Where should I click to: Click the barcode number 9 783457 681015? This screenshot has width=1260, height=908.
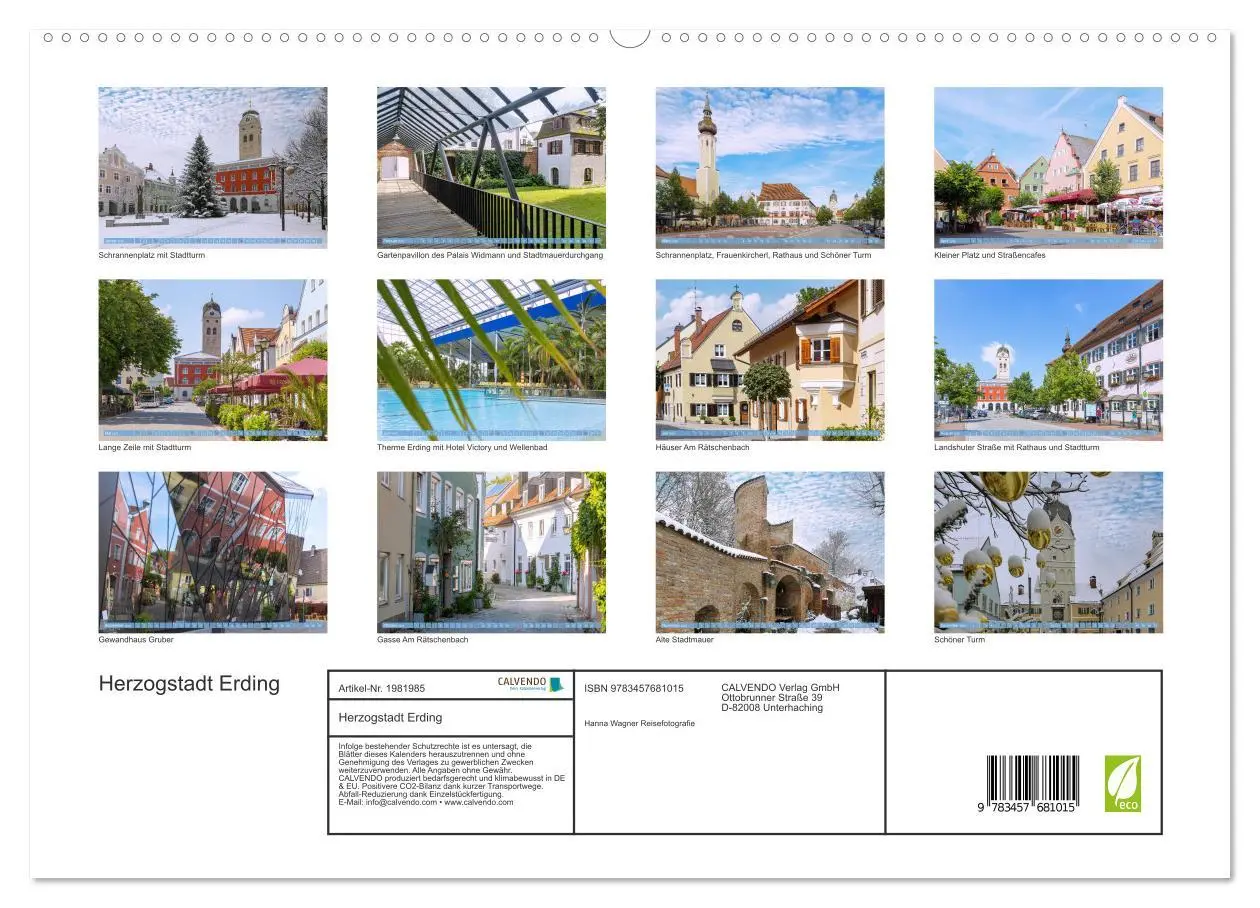pos(1027,807)
